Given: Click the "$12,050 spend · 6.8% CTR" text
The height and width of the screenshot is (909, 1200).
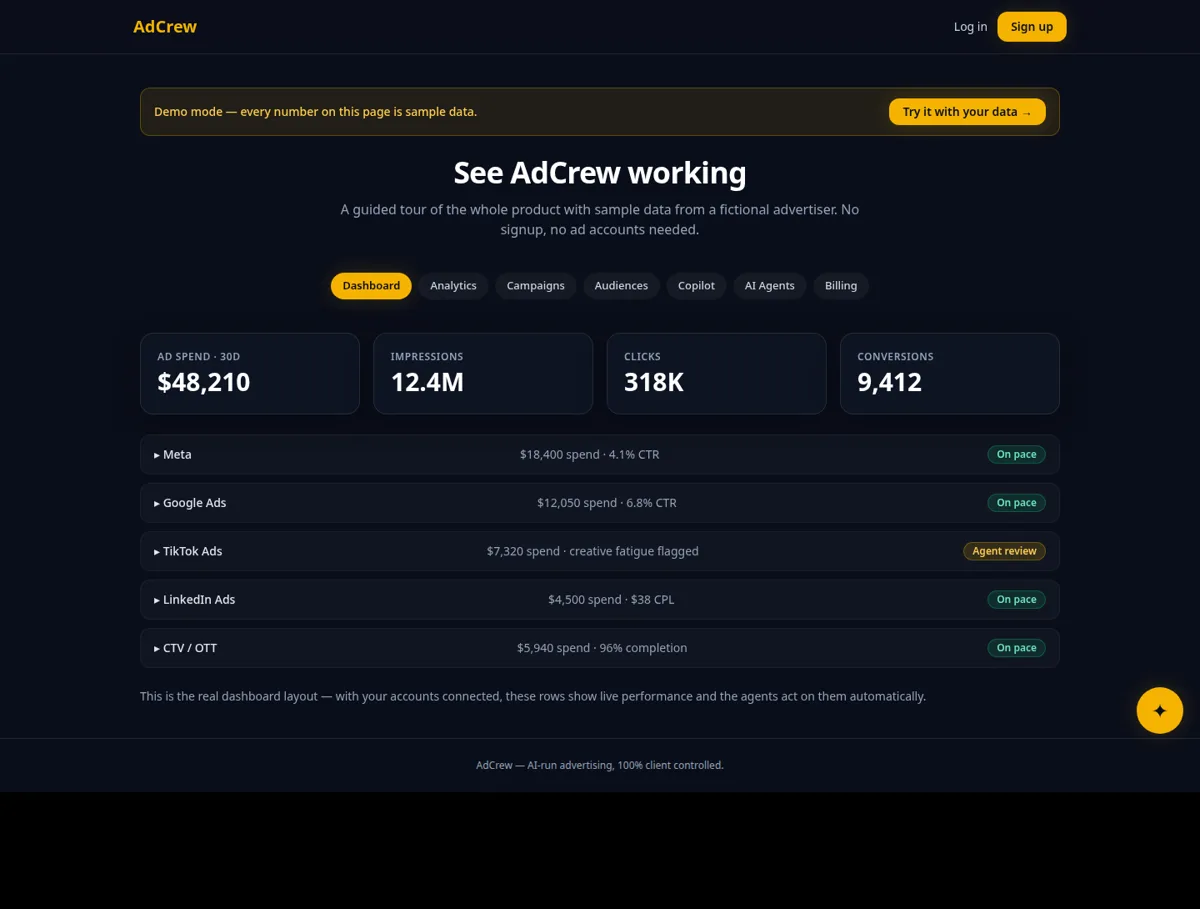Looking at the screenshot, I should coord(607,503).
